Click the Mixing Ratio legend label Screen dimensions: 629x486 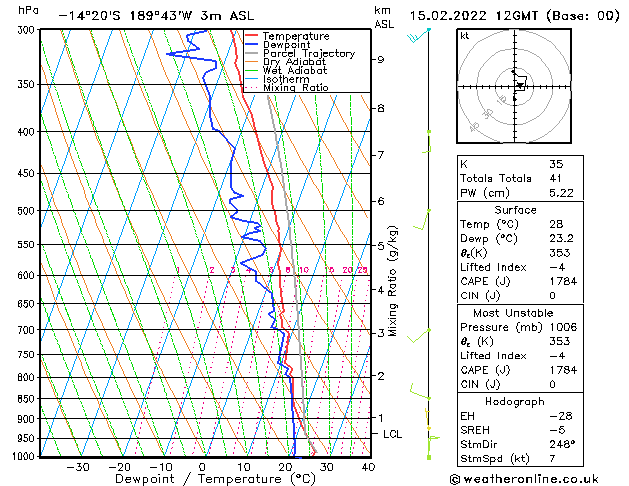tap(296, 87)
